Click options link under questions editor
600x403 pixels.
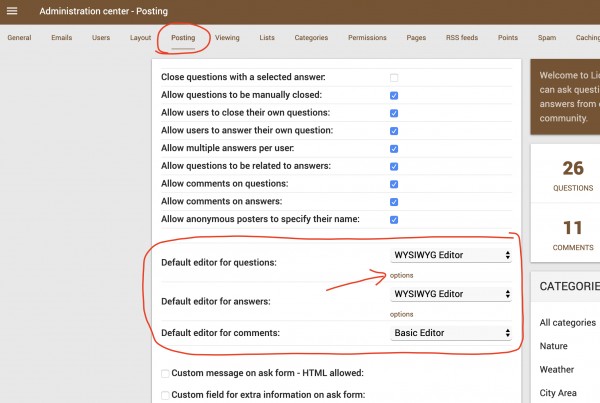[x=402, y=275]
